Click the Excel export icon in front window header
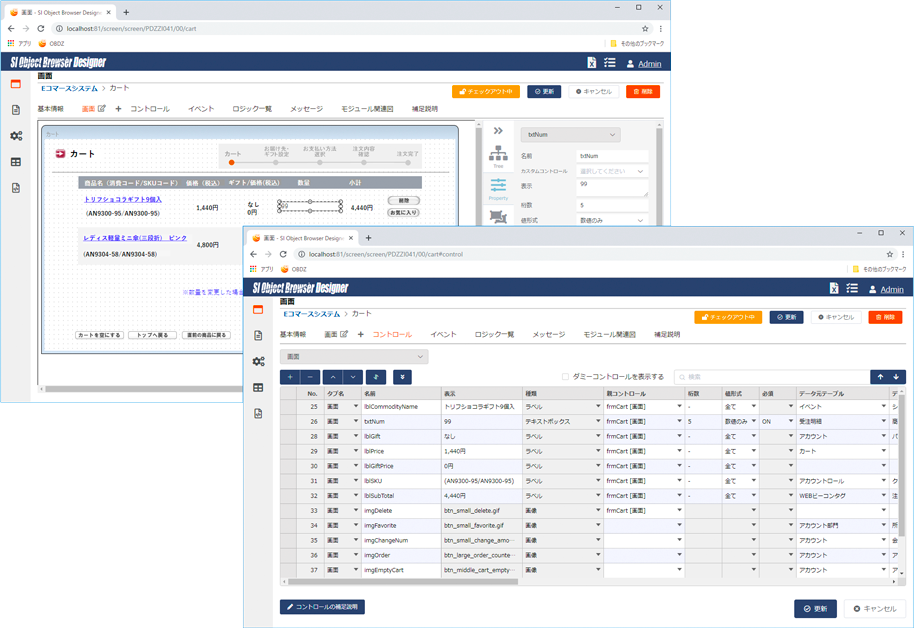Image resolution: width=914 pixels, height=628 pixels. pos(834,288)
